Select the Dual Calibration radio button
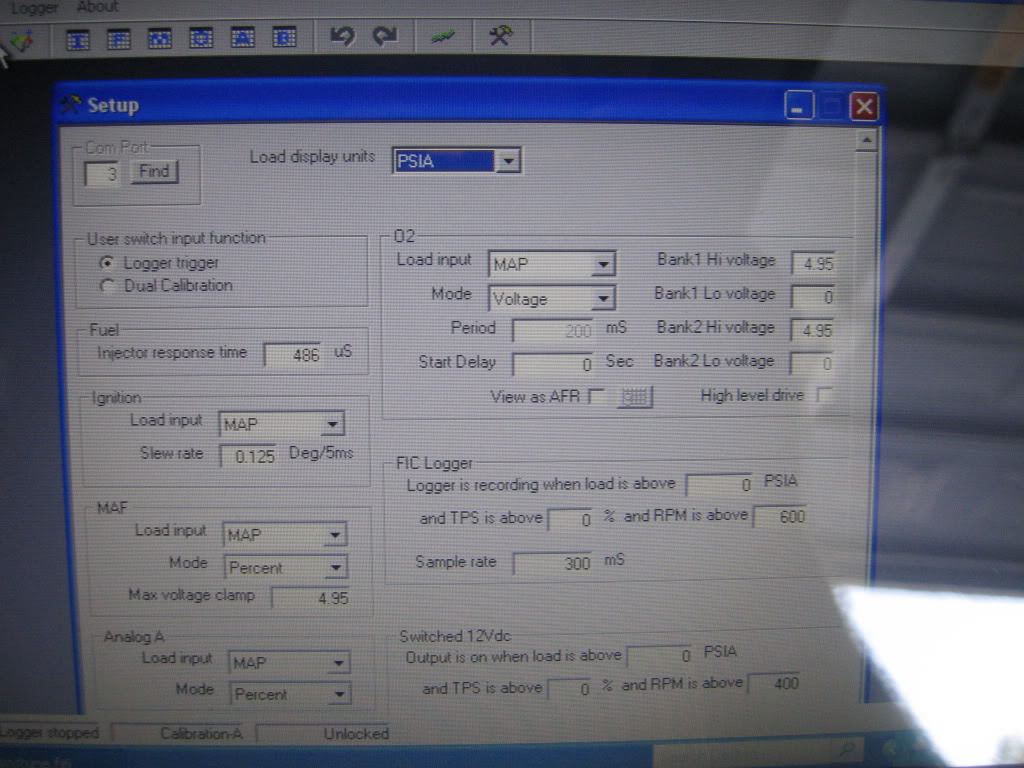Image resolution: width=1024 pixels, height=768 pixels. tap(106, 285)
